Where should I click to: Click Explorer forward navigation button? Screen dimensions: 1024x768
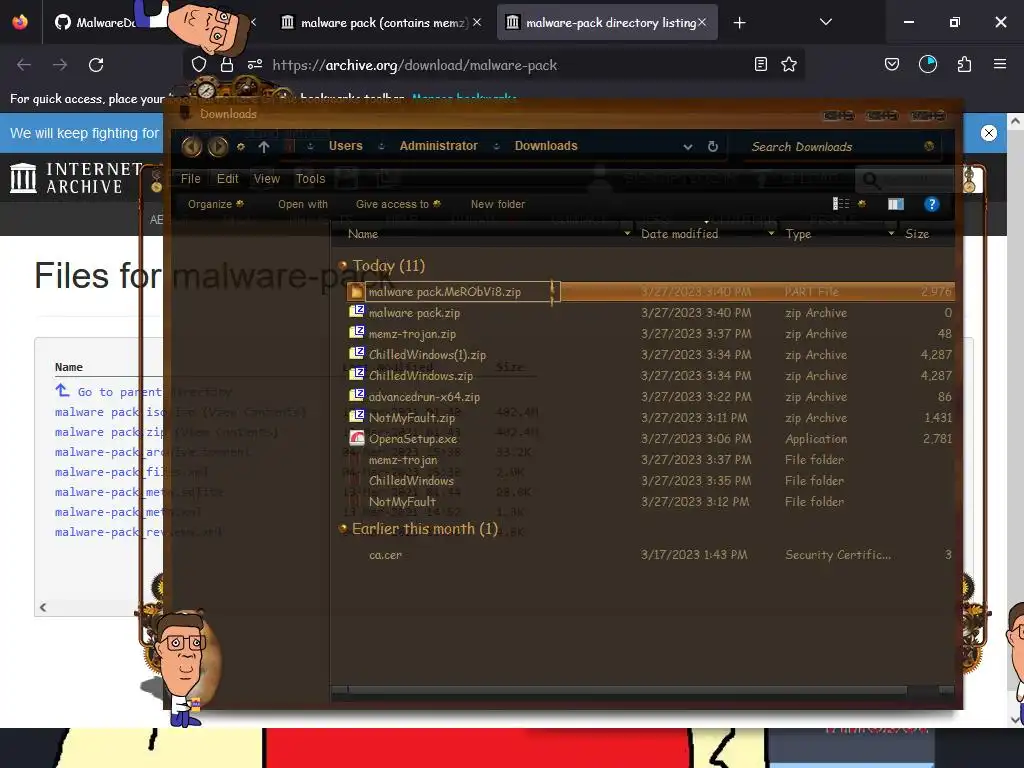pos(218,146)
